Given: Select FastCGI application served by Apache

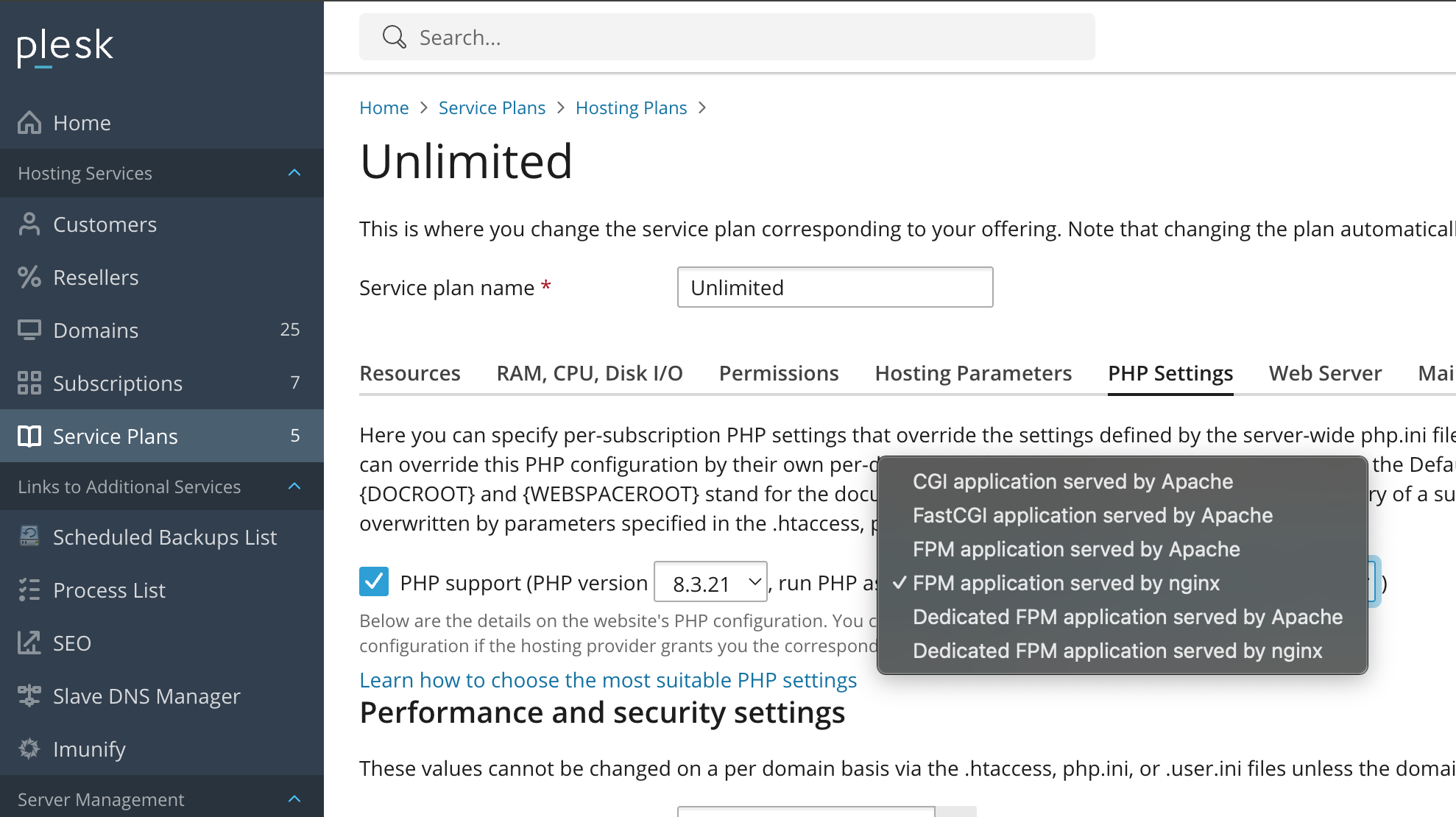Looking at the screenshot, I should 1092,515.
